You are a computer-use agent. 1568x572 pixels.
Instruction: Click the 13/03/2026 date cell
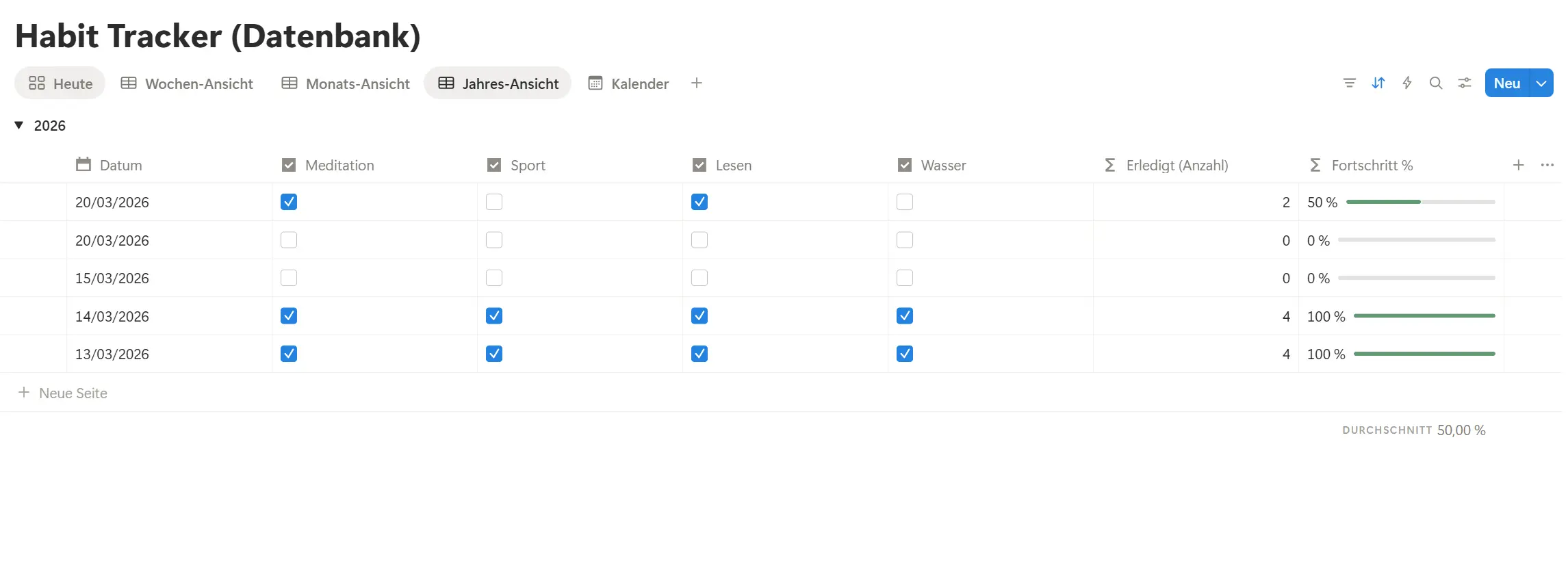(112, 354)
